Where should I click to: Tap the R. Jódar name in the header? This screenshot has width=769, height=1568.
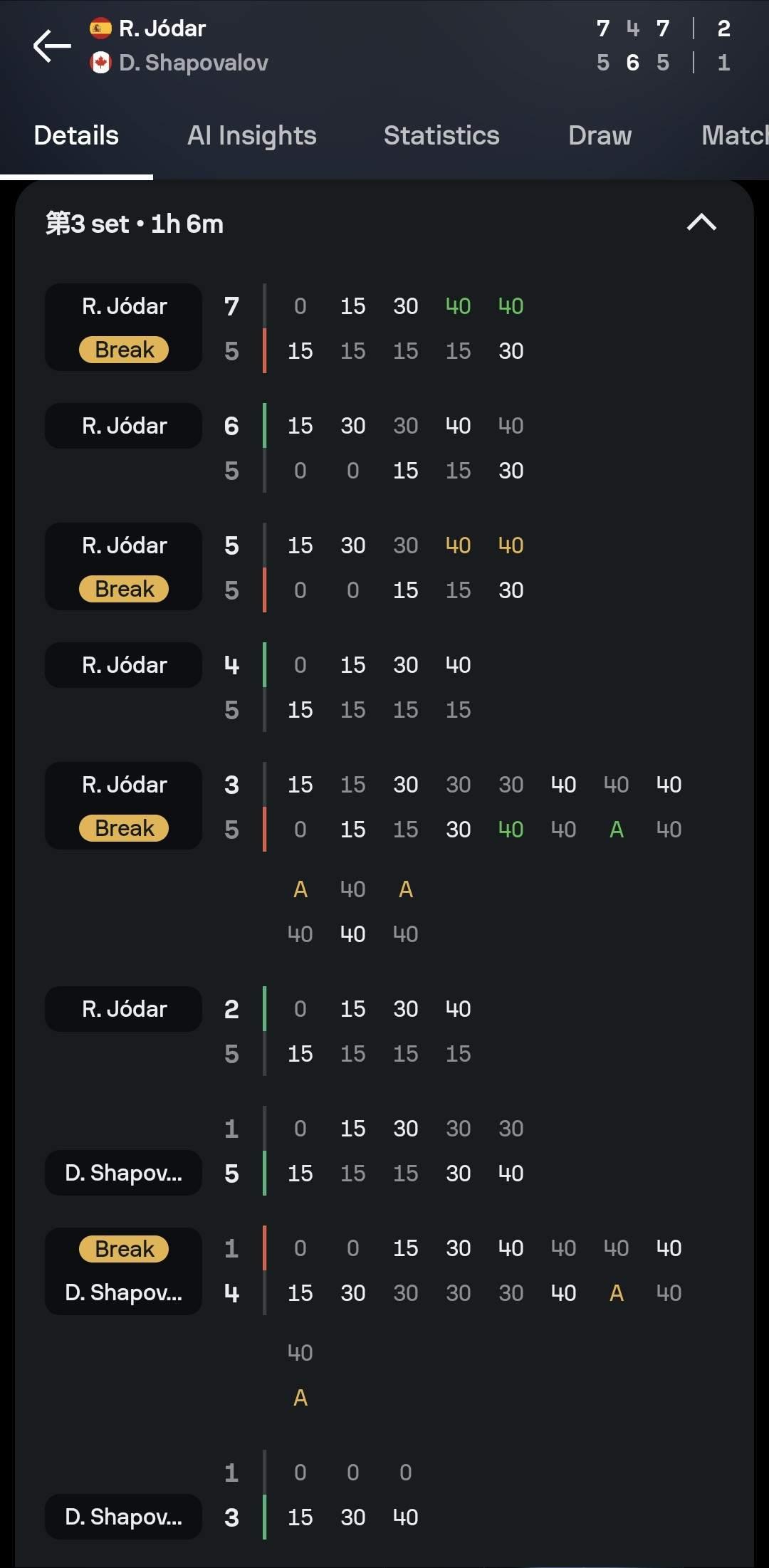[162, 28]
